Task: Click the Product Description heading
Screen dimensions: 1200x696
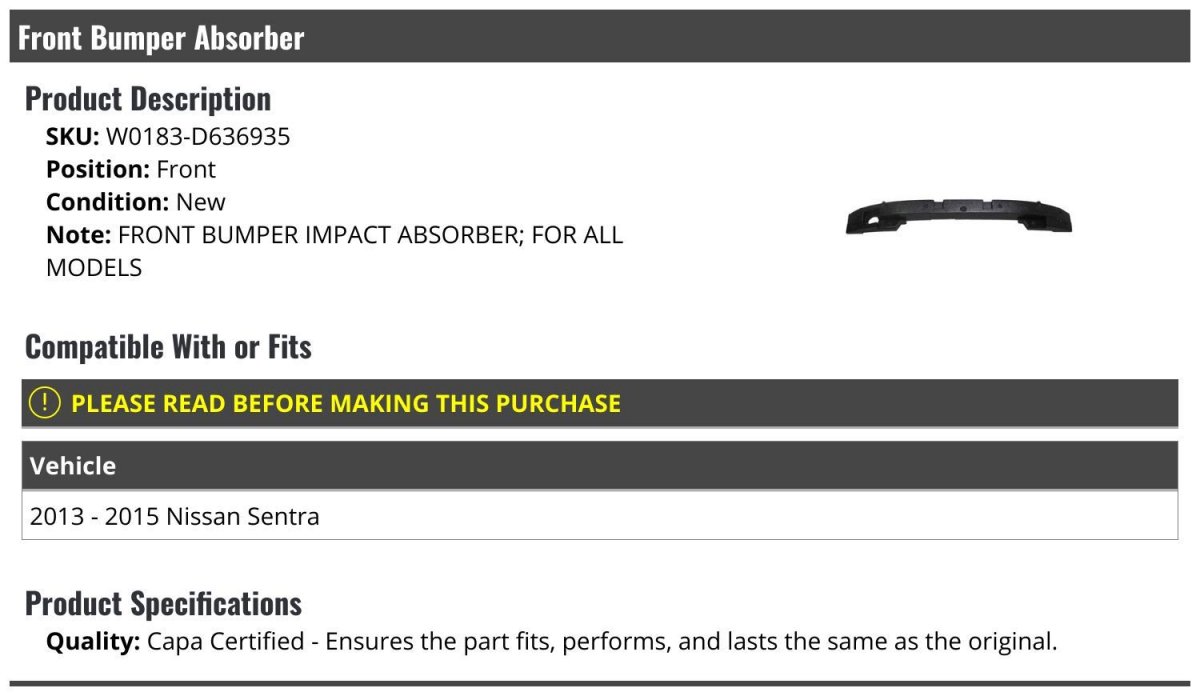Action: [x=148, y=99]
